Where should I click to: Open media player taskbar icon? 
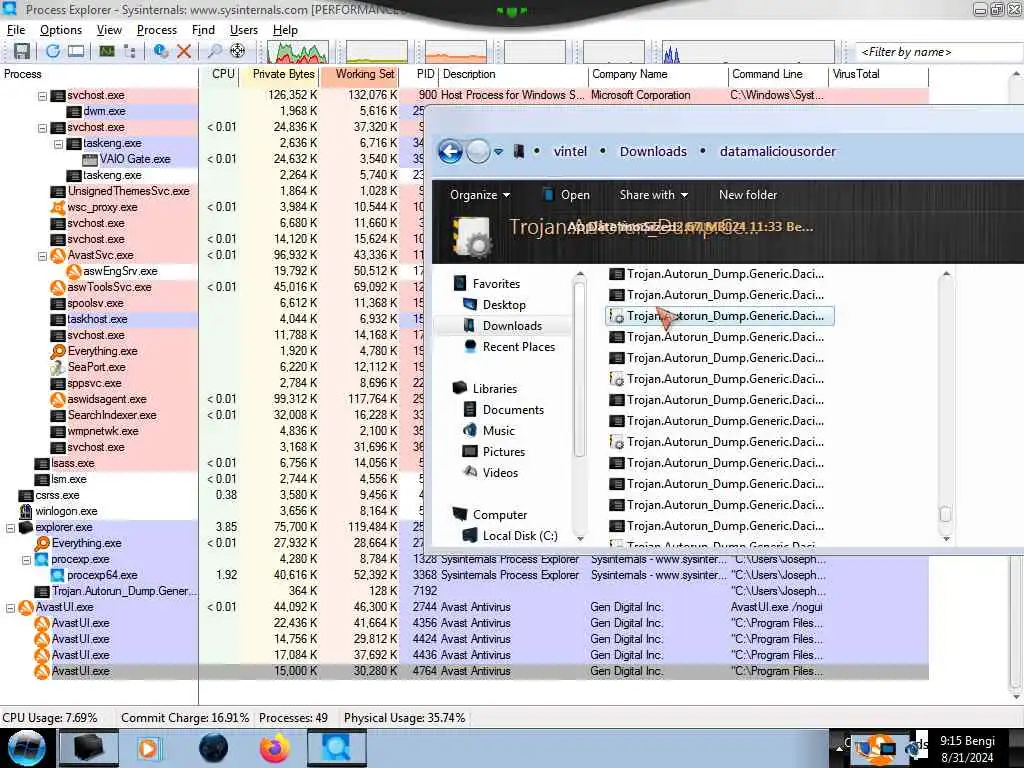click(x=148, y=748)
